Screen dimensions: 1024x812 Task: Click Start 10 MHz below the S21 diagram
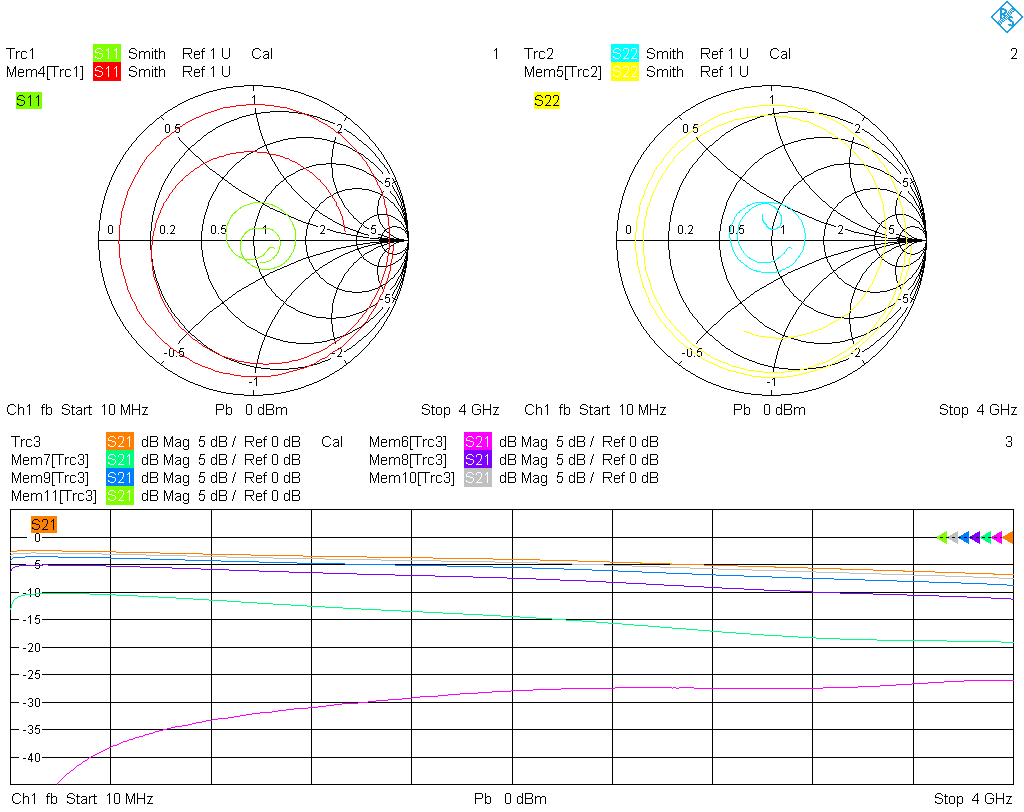click(x=110, y=798)
